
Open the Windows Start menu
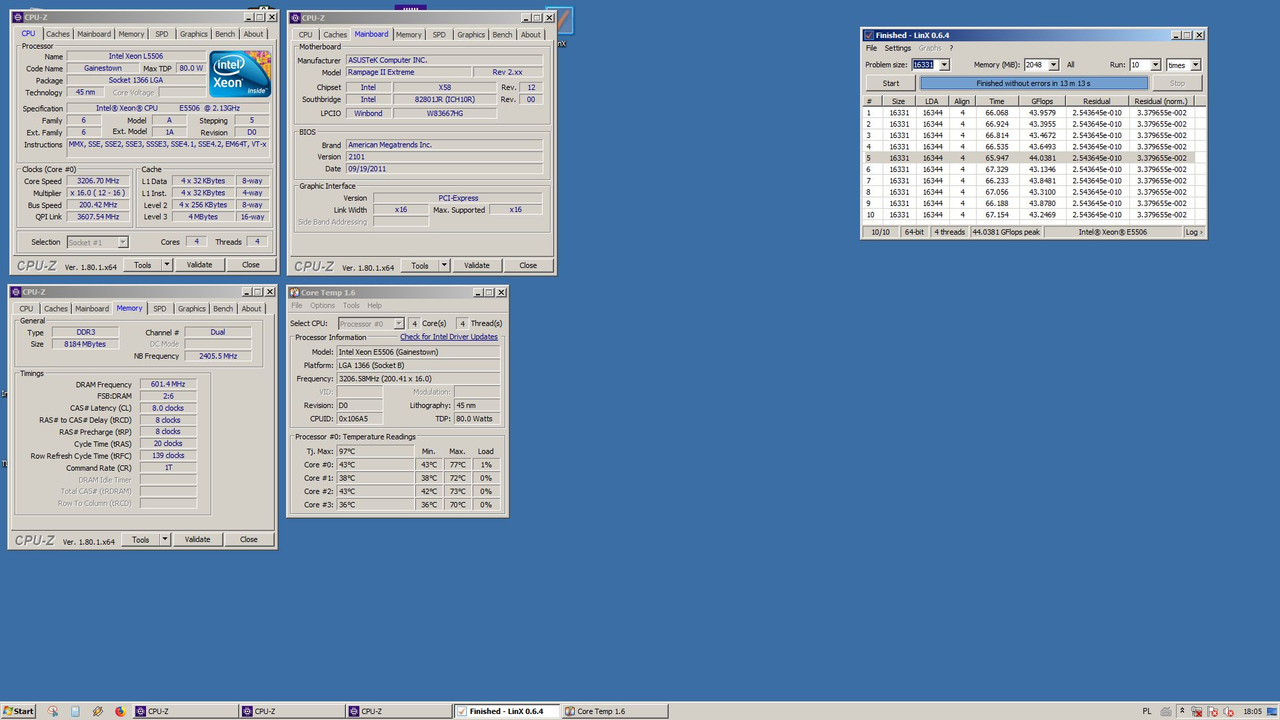tap(18, 711)
